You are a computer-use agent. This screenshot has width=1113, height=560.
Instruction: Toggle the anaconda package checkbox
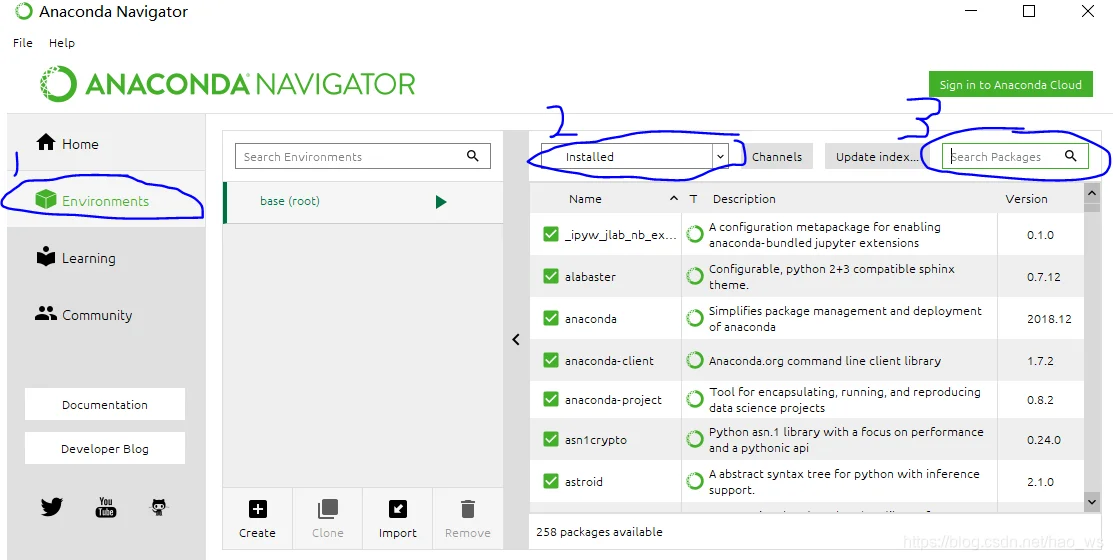pos(551,319)
